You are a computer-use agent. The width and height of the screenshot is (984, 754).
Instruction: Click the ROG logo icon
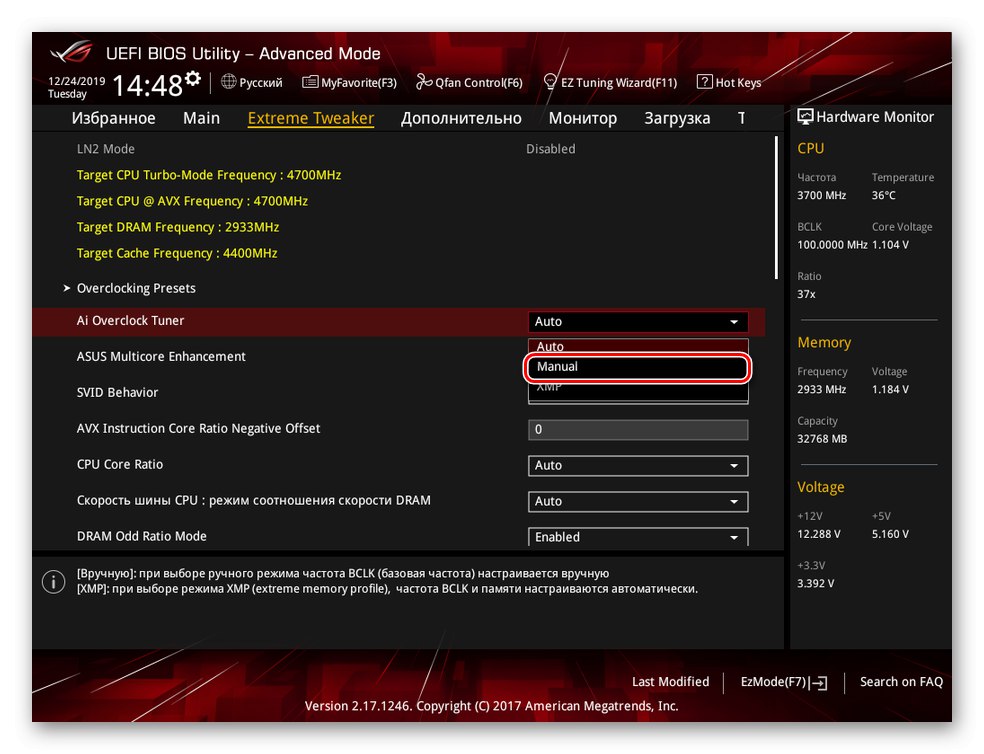click(x=72, y=51)
